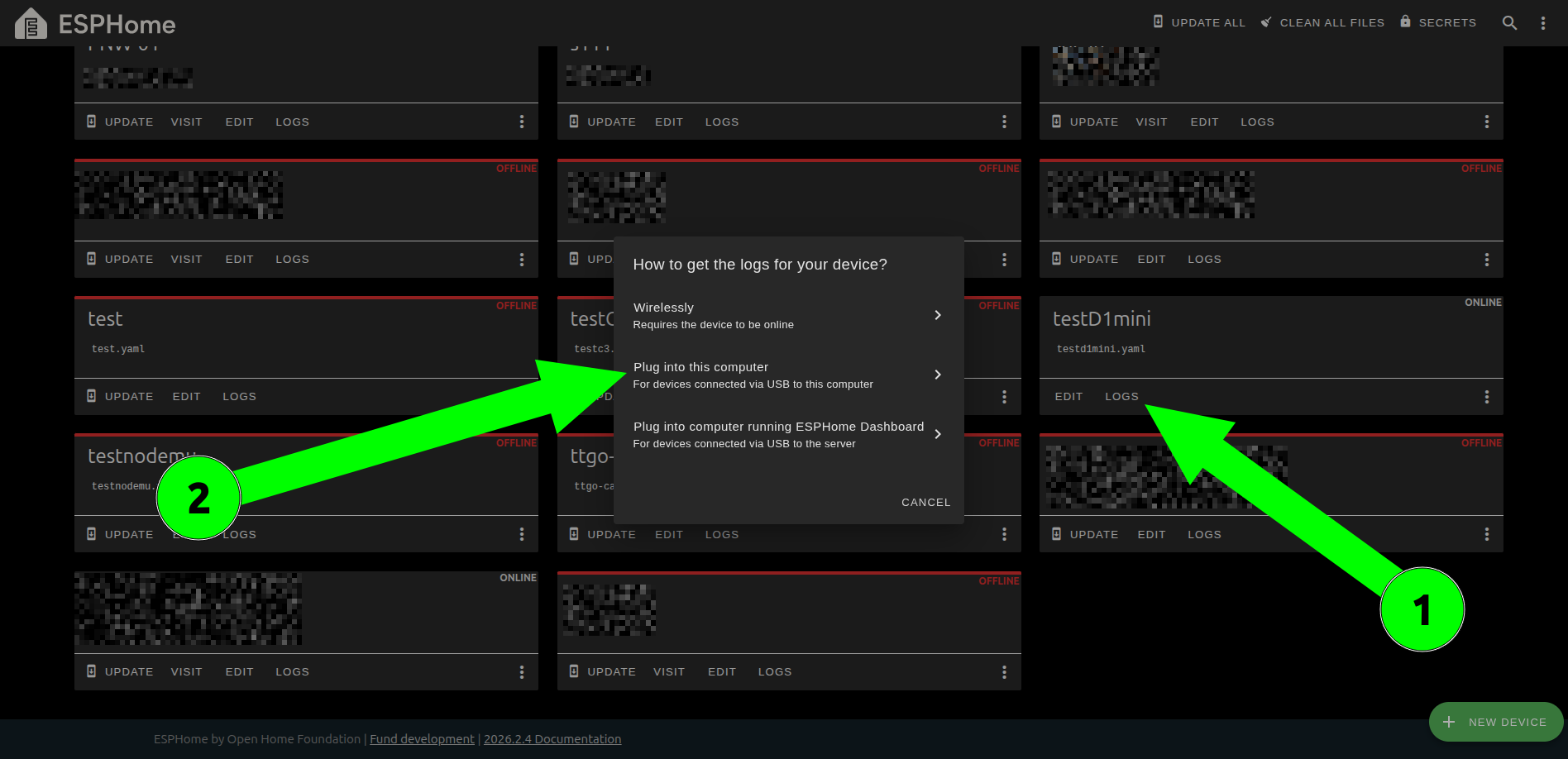The width and height of the screenshot is (1568, 759).
Task: Click Clean All Files broom icon
Action: 1266,22
